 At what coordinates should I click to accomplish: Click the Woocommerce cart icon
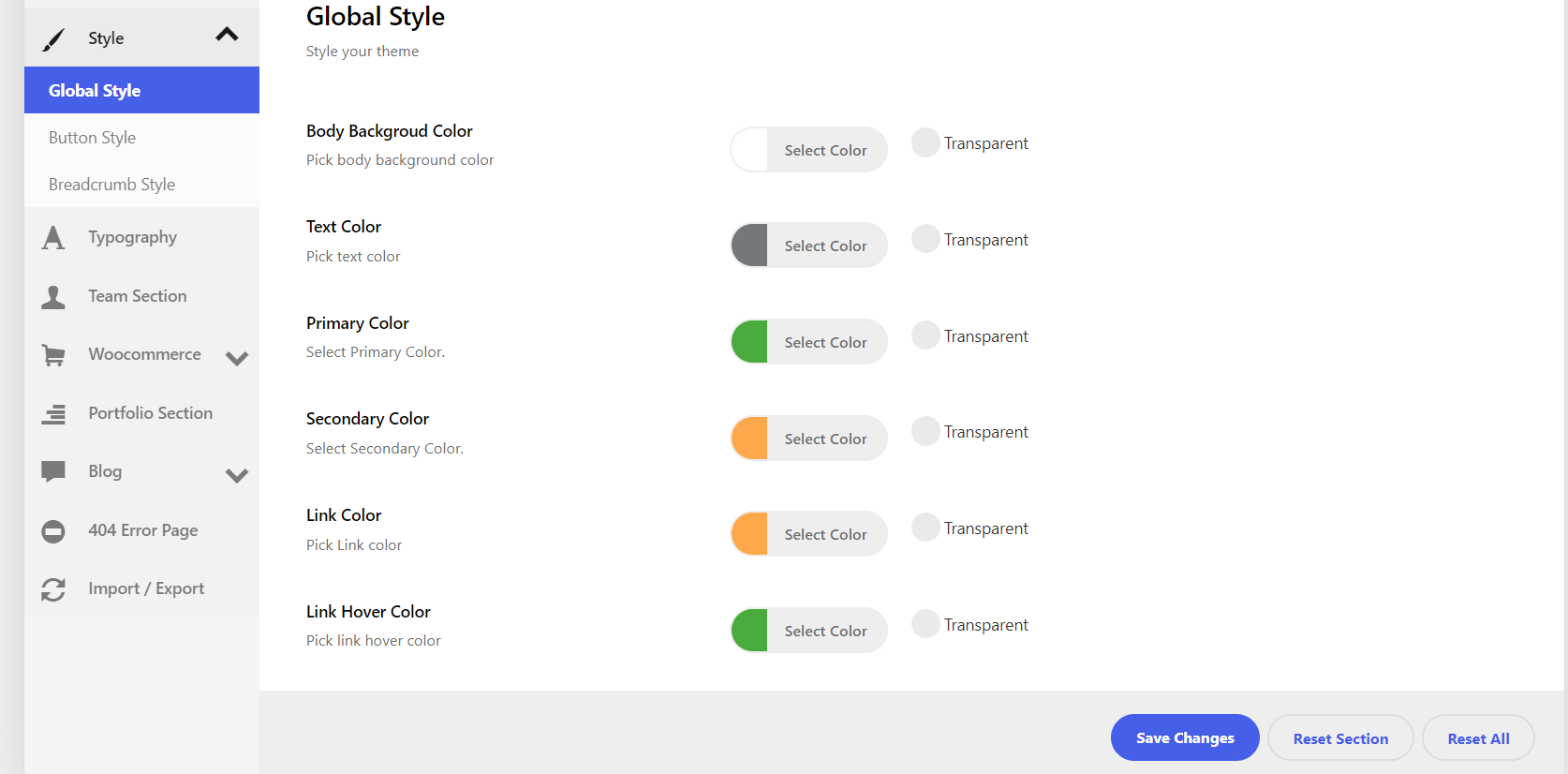tap(53, 354)
